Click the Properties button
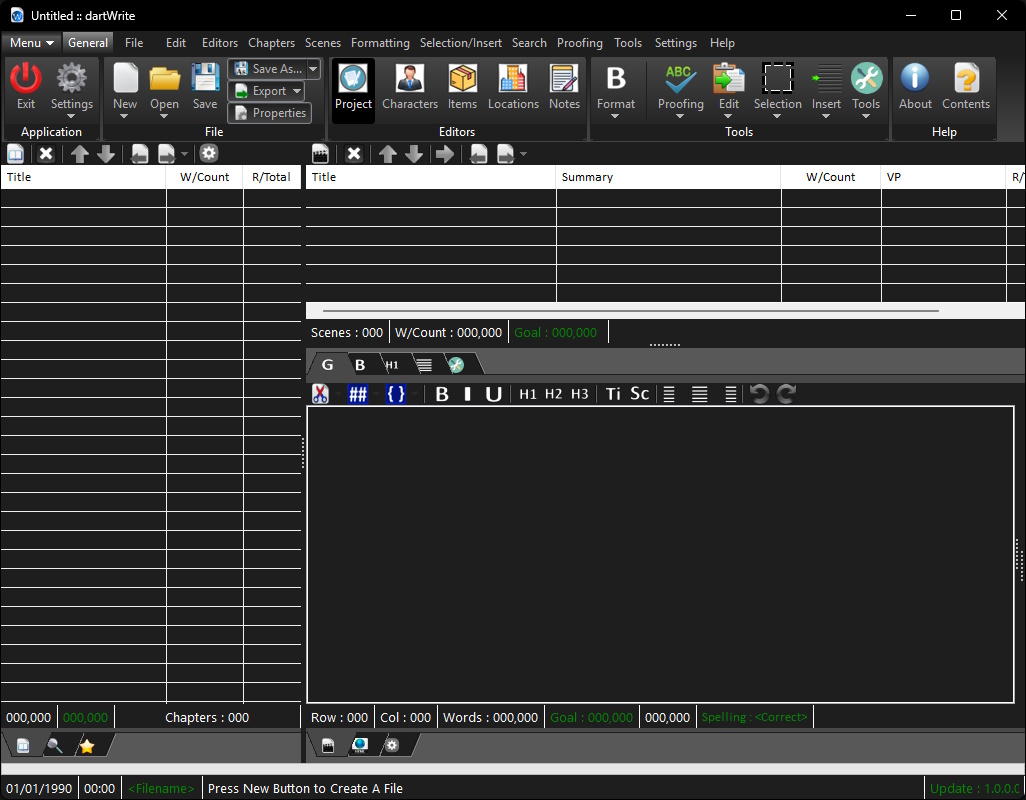 point(269,113)
